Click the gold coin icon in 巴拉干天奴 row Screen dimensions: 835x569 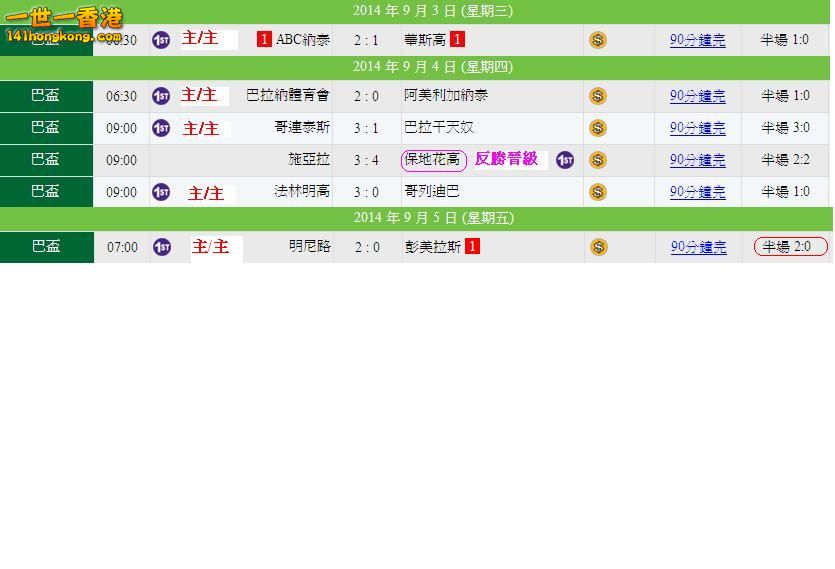598,128
